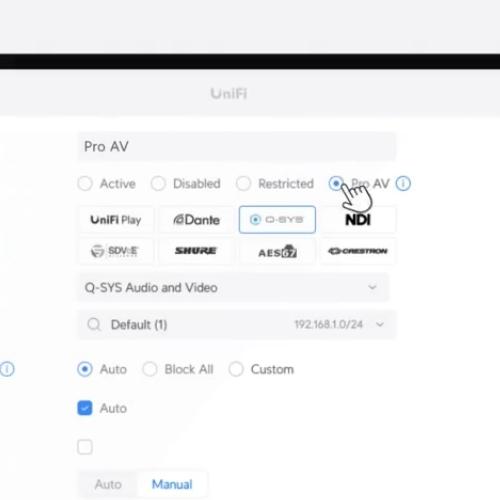Switch to the Manual segment tab

pyautogui.click(x=172, y=484)
